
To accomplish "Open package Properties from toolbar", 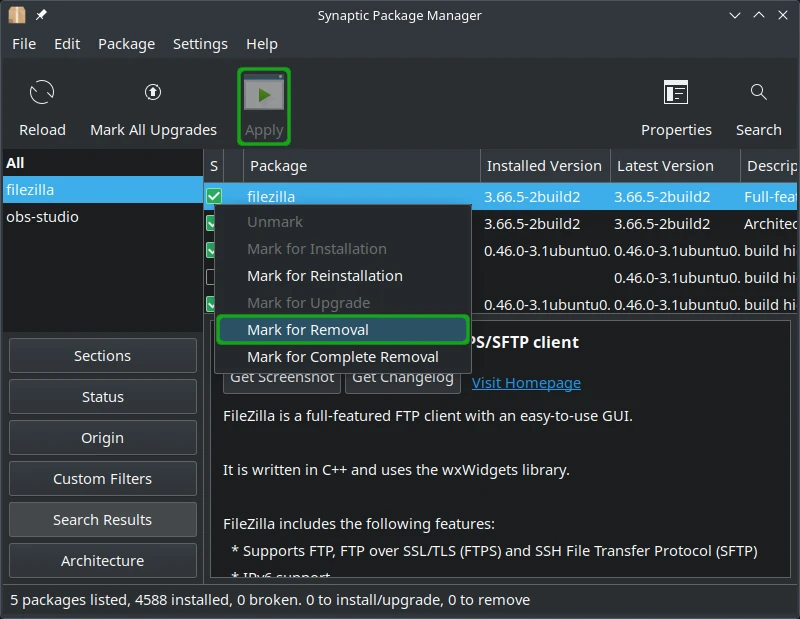I will [x=676, y=93].
